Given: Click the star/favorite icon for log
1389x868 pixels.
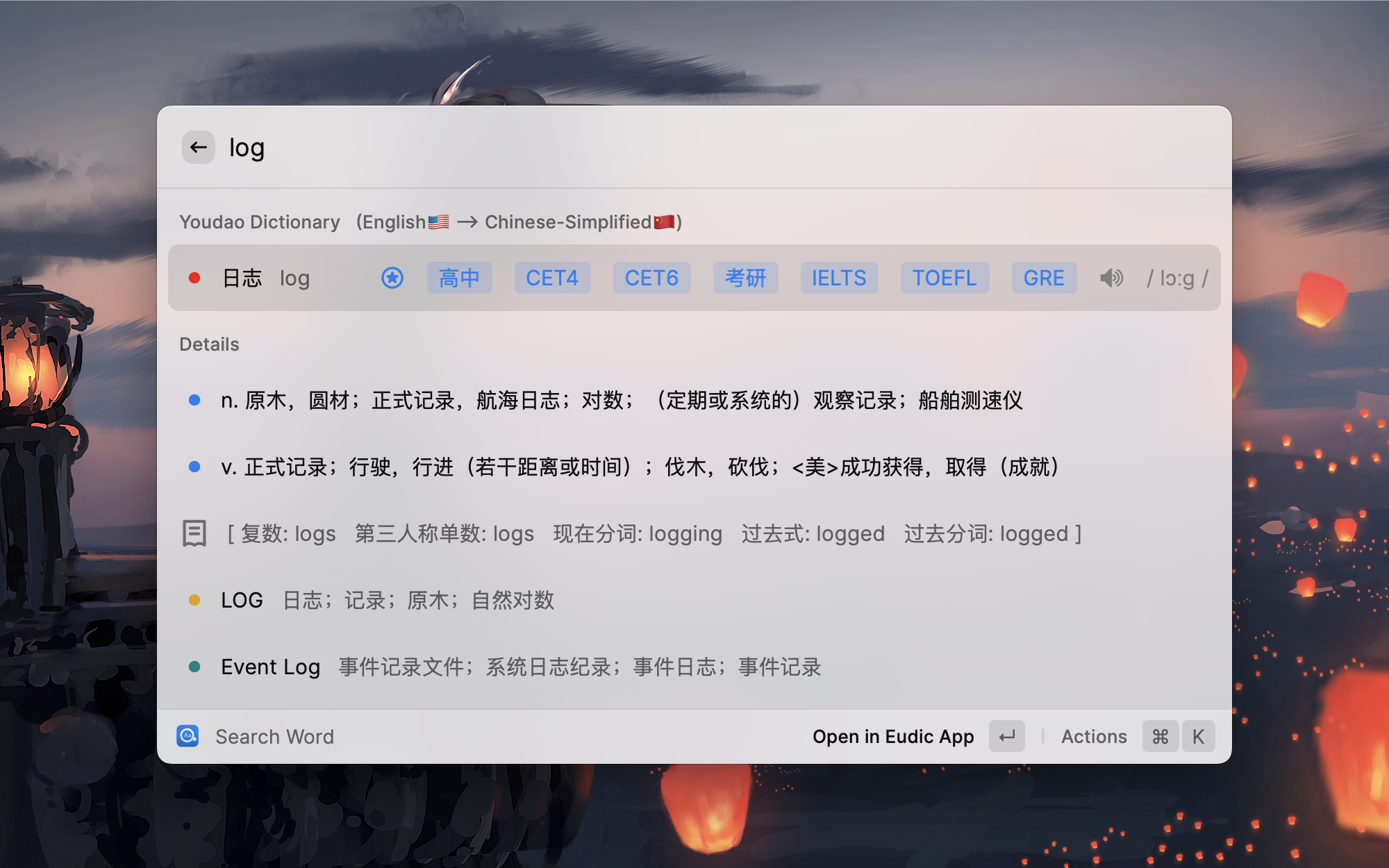Looking at the screenshot, I should click(x=392, y=278).
